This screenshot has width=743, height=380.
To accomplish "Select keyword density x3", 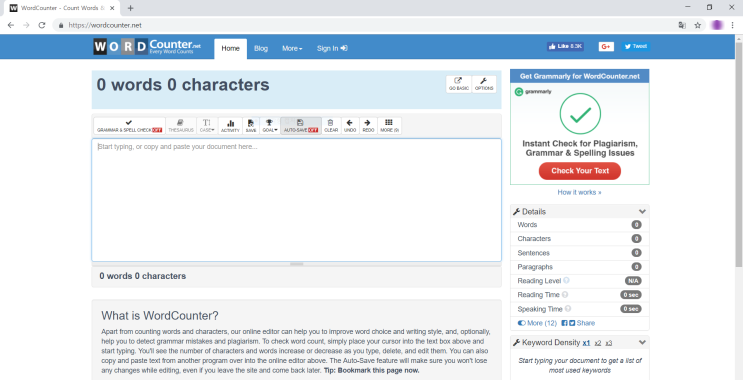I will pyautogui.click(x=609, y=343).
